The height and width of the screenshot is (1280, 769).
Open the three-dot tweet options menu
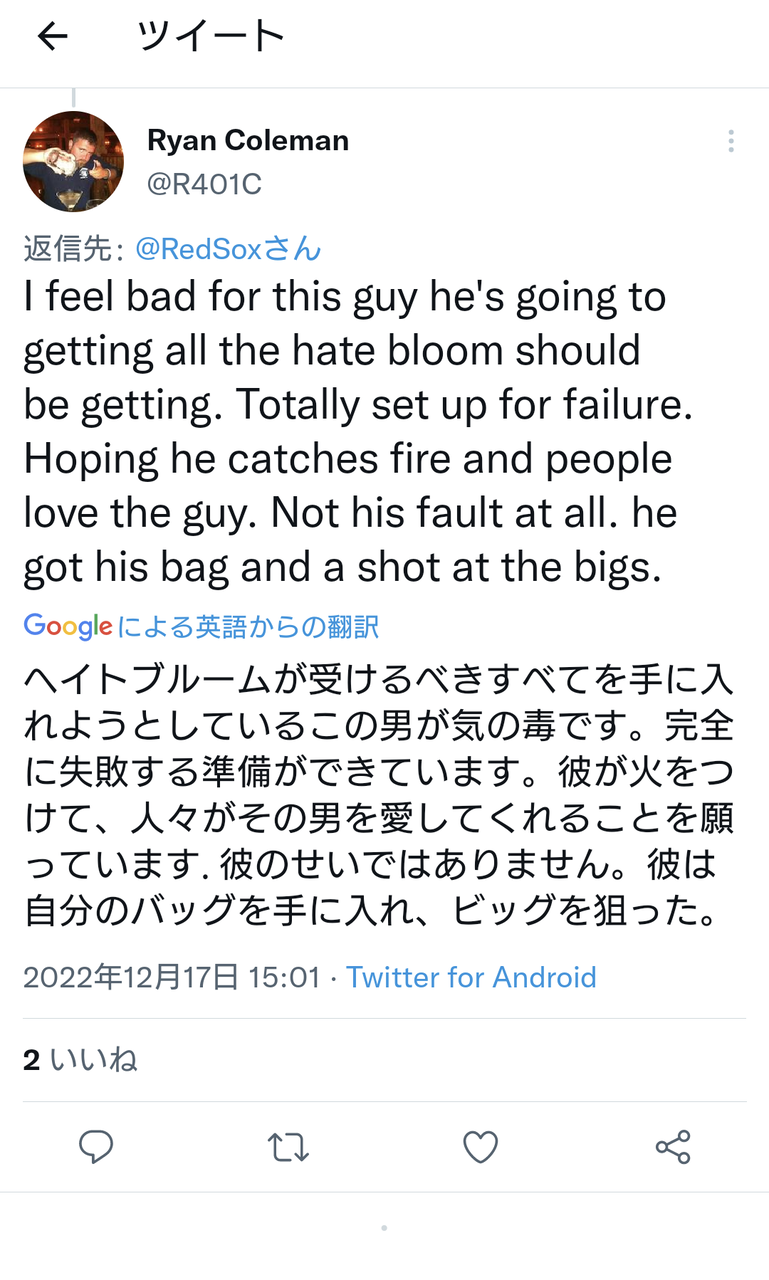point(731,141)
